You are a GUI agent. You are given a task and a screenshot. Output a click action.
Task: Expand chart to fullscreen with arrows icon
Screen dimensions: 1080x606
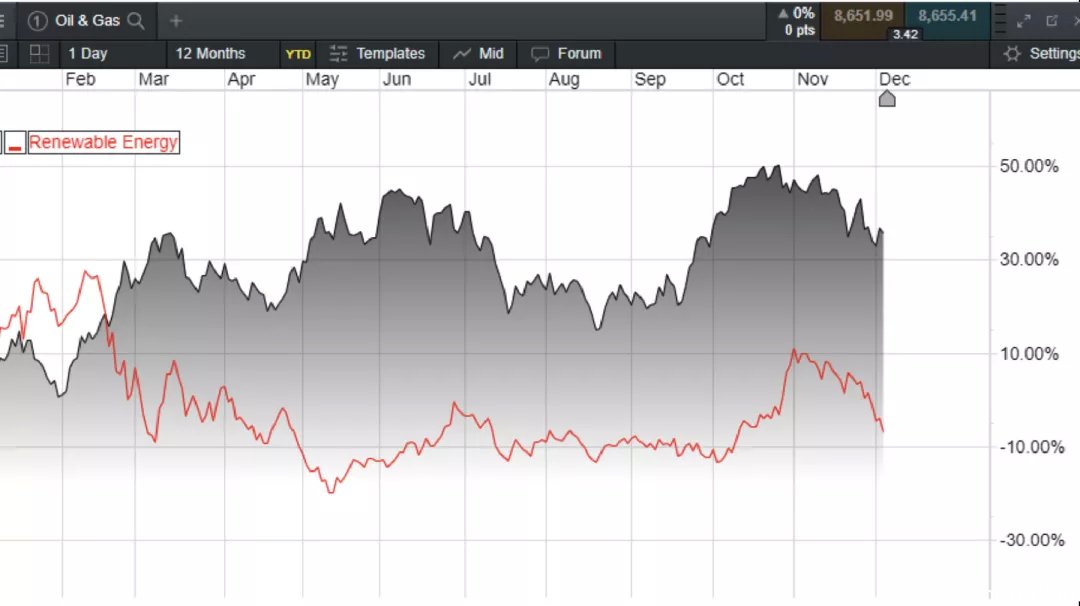coord(1024,21)
